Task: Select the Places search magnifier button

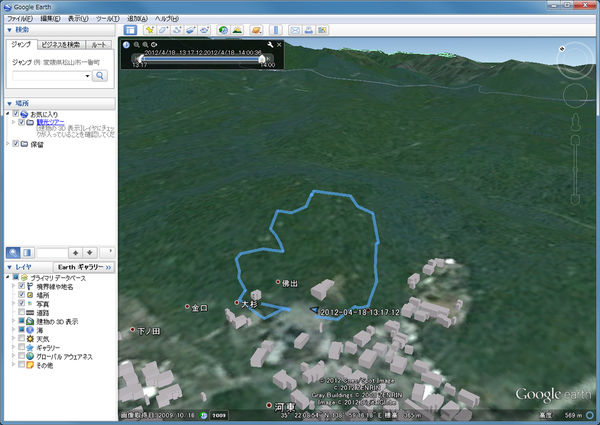Action: [13, 252]
